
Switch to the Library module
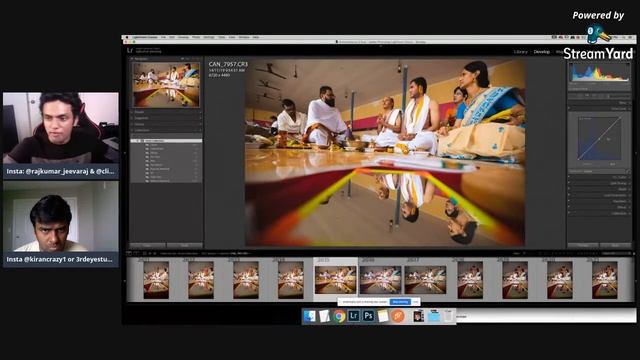520,52
